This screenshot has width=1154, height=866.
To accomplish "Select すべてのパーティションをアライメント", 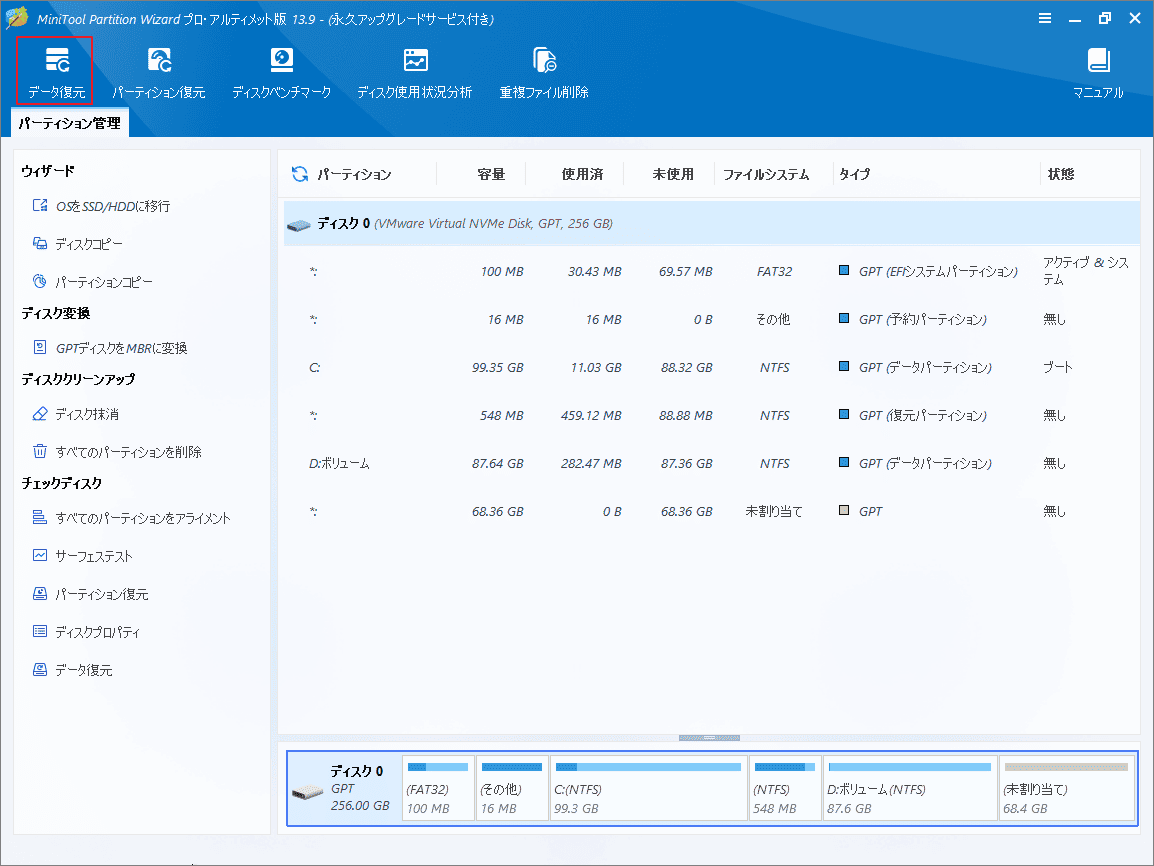I will coord(132,518).
